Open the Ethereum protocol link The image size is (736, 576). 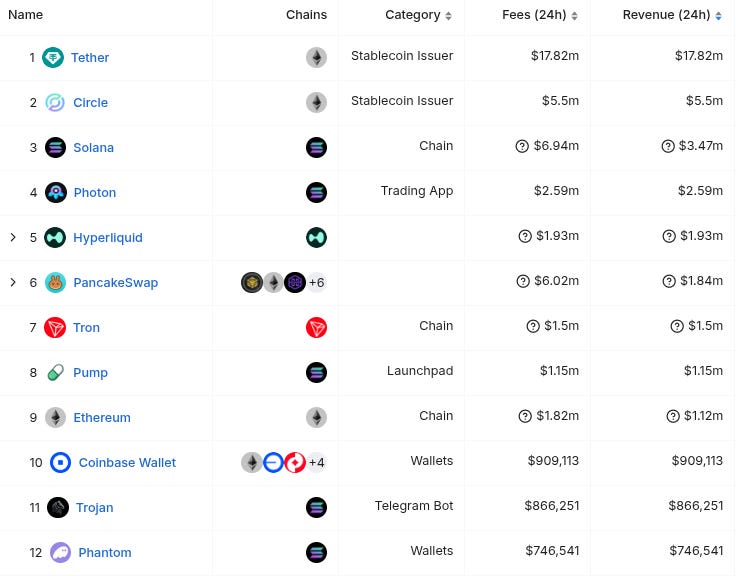click(x=102, y=417)
